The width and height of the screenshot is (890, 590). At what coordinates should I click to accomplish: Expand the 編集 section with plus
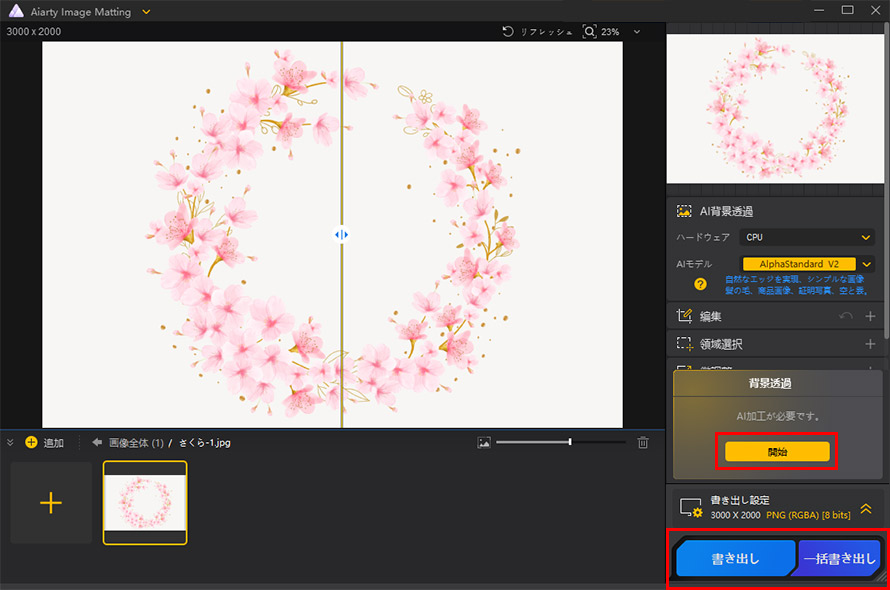(870, 316)
